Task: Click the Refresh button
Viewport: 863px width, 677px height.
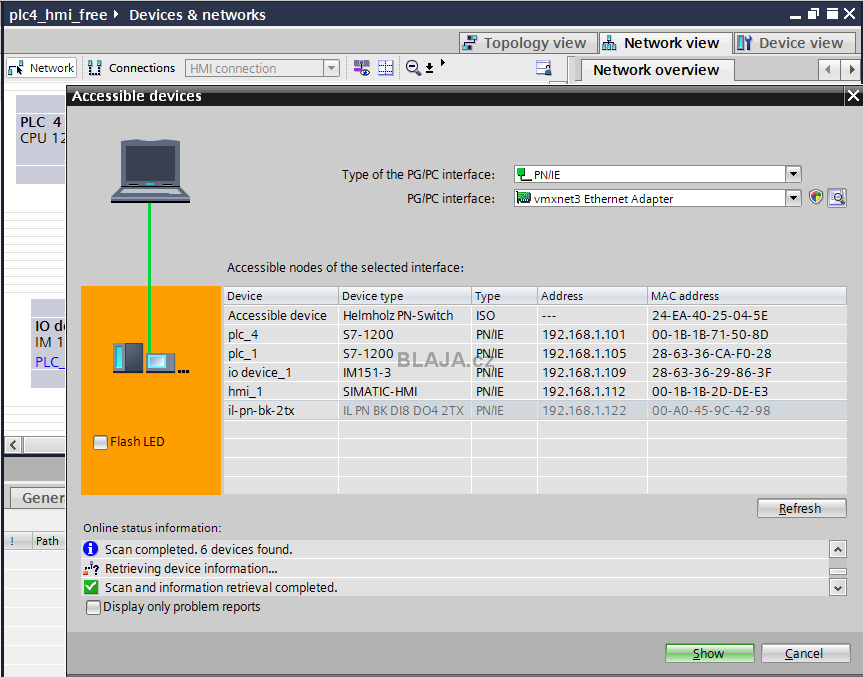Action: tap(801, 508)
